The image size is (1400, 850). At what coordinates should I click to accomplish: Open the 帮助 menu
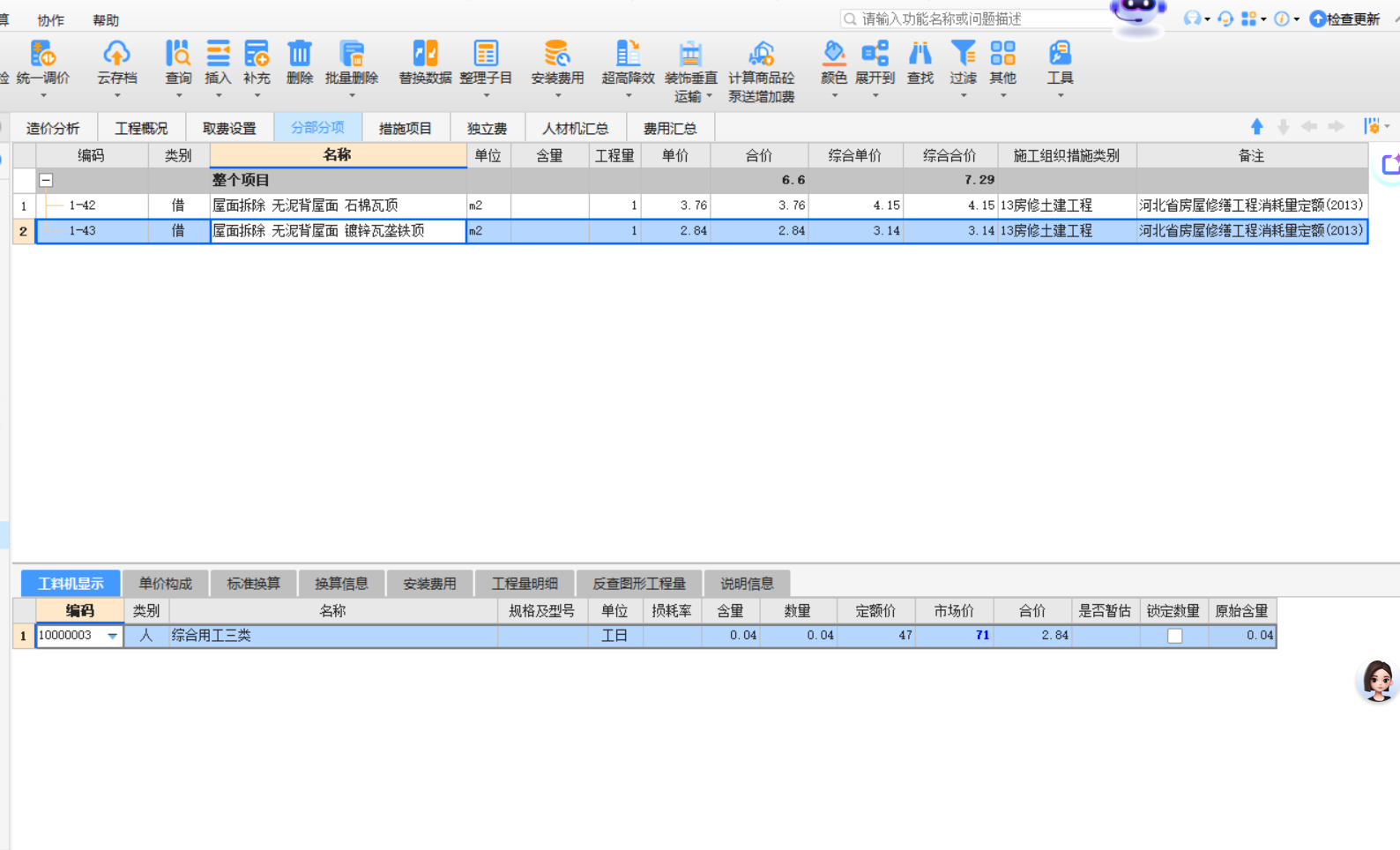(106, 20)
